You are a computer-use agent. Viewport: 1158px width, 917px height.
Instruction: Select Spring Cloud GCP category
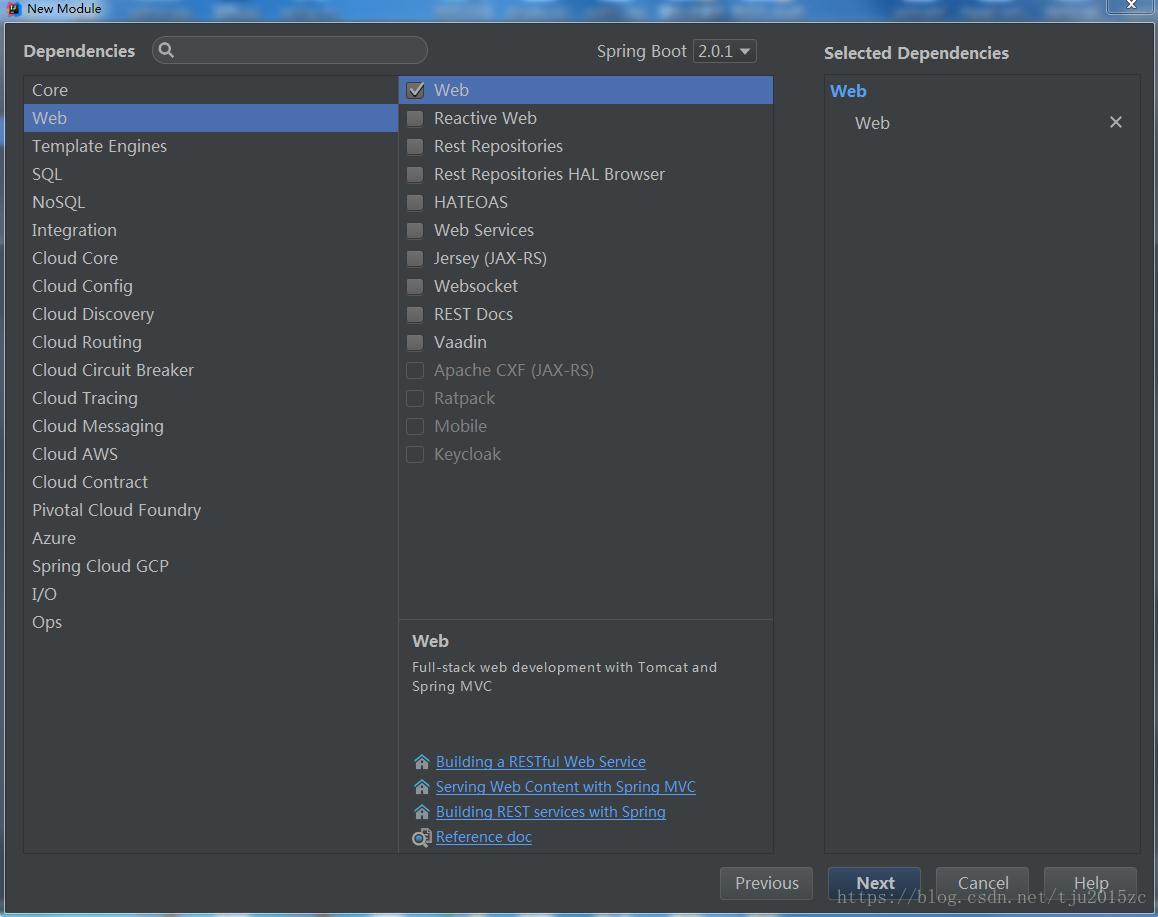point(210,567)
